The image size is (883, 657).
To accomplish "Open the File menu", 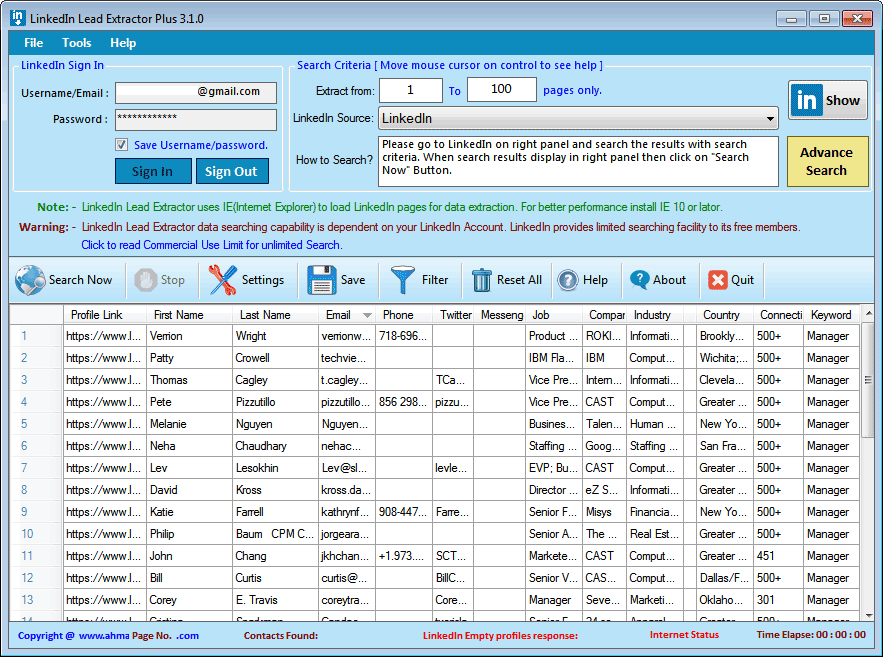I will (x=33, y=43).
